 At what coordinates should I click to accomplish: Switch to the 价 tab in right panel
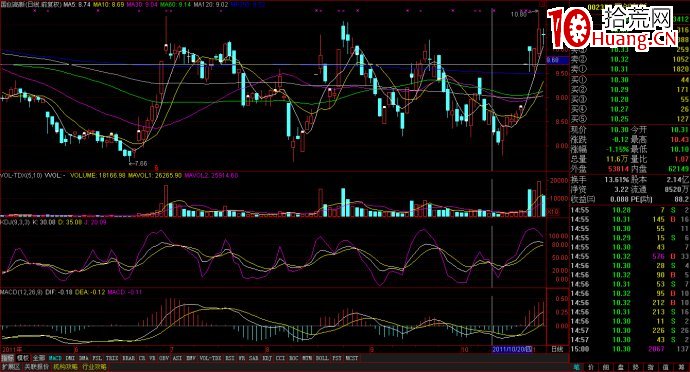click(x=591, y=368)
